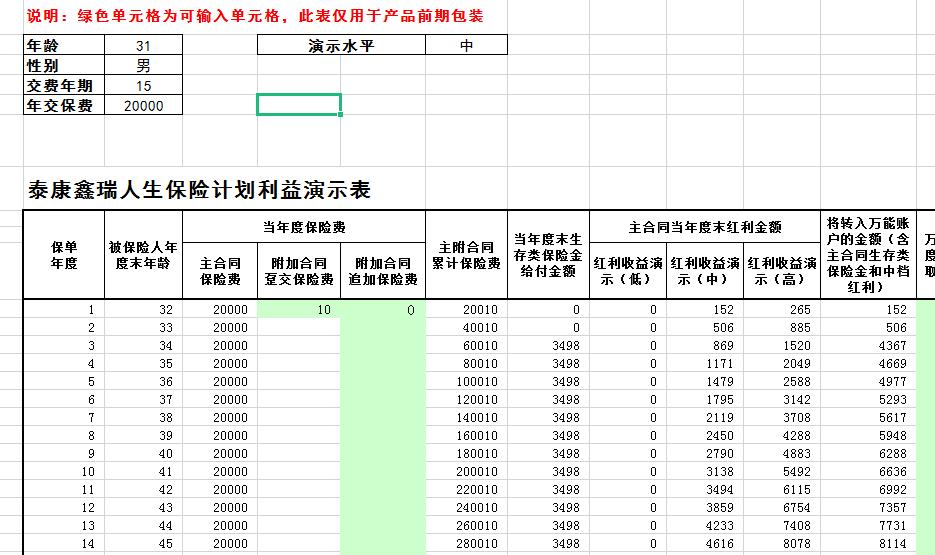This screenshot has height=555, width=935.
Task: Click universal account amount cell 7357
Action: (868, 507)
